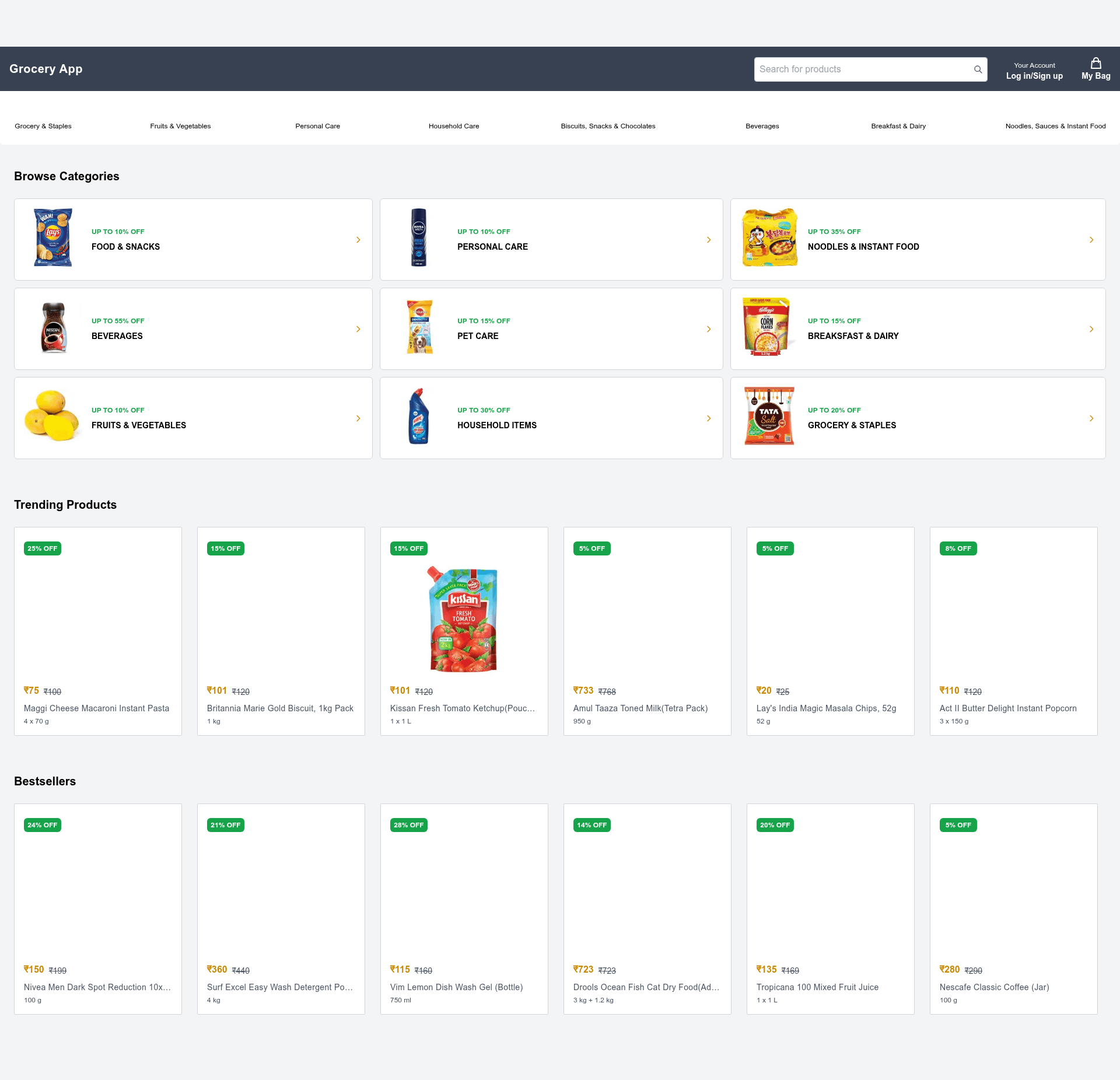Open FOOD & SNACKS category title
Image resolution: width=1120 pixels, height=1080 pixels.
coord(125,247)
